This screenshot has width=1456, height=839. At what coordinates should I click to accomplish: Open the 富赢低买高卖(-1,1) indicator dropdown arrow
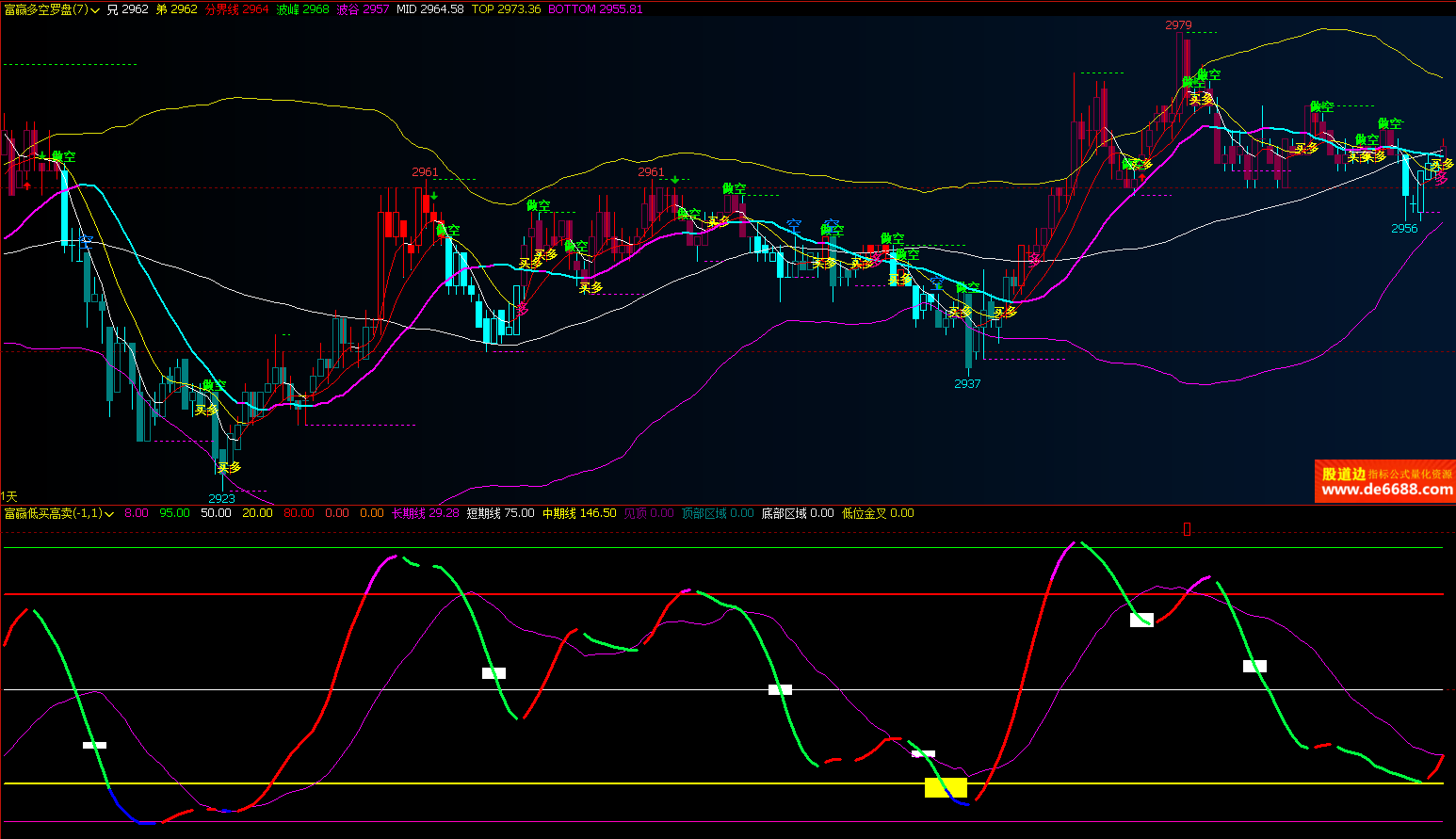click(x=109, y=514)
